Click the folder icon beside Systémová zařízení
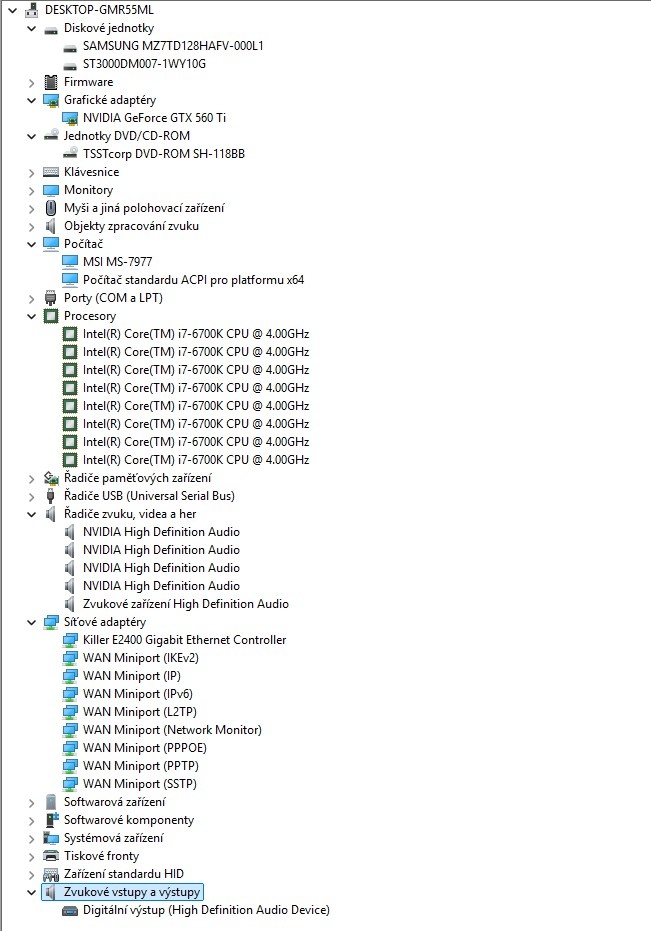Viewport: 651px width, 931px height. (x=51, y=838)
